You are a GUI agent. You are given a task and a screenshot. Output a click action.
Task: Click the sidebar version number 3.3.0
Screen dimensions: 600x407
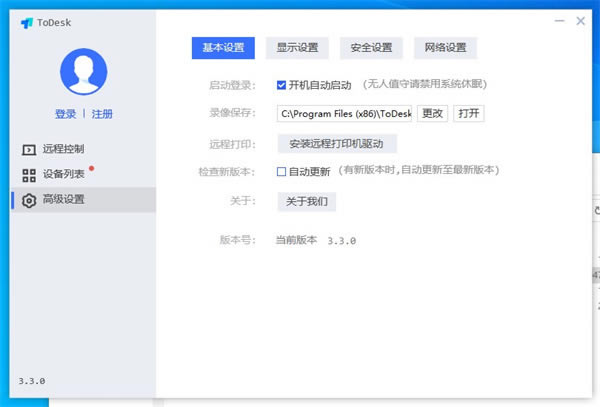[x=32, y=381]
